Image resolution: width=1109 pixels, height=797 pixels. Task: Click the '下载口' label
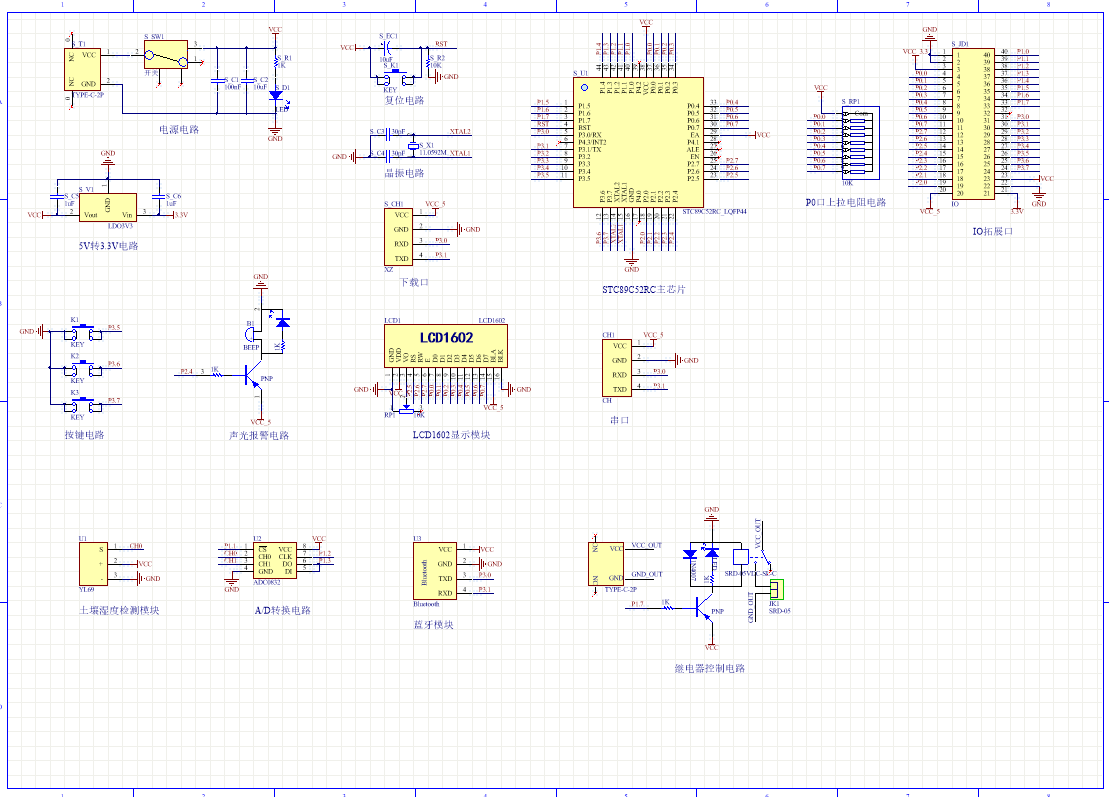414,282
